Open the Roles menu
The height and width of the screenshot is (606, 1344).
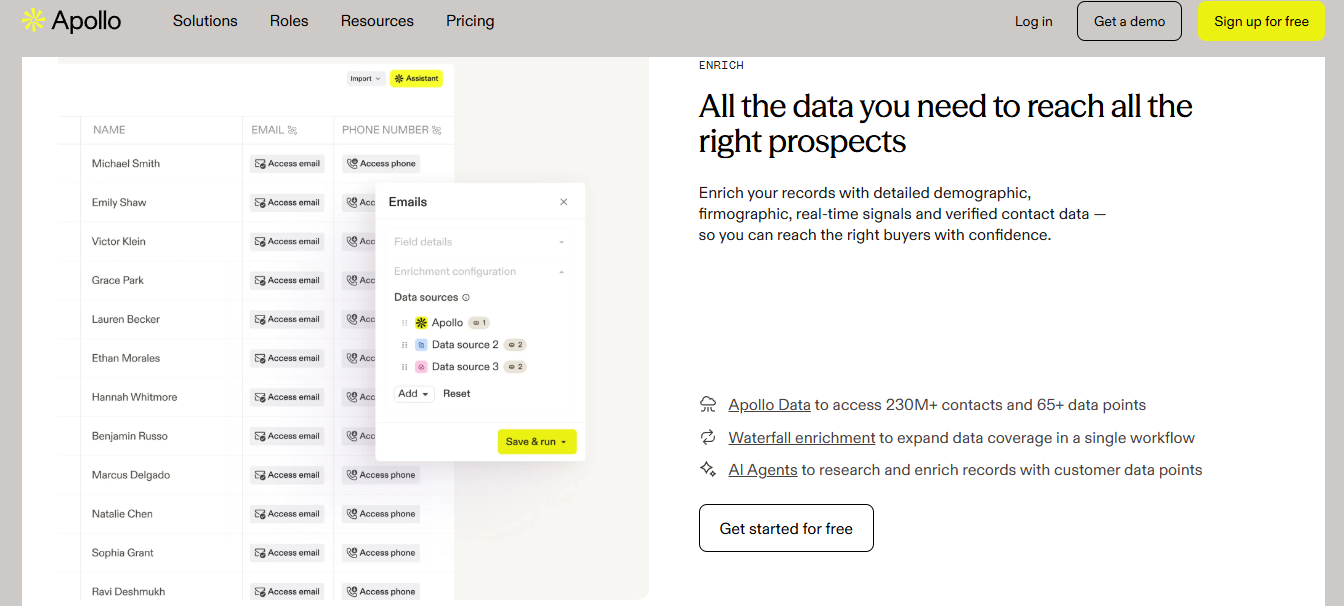289,21
